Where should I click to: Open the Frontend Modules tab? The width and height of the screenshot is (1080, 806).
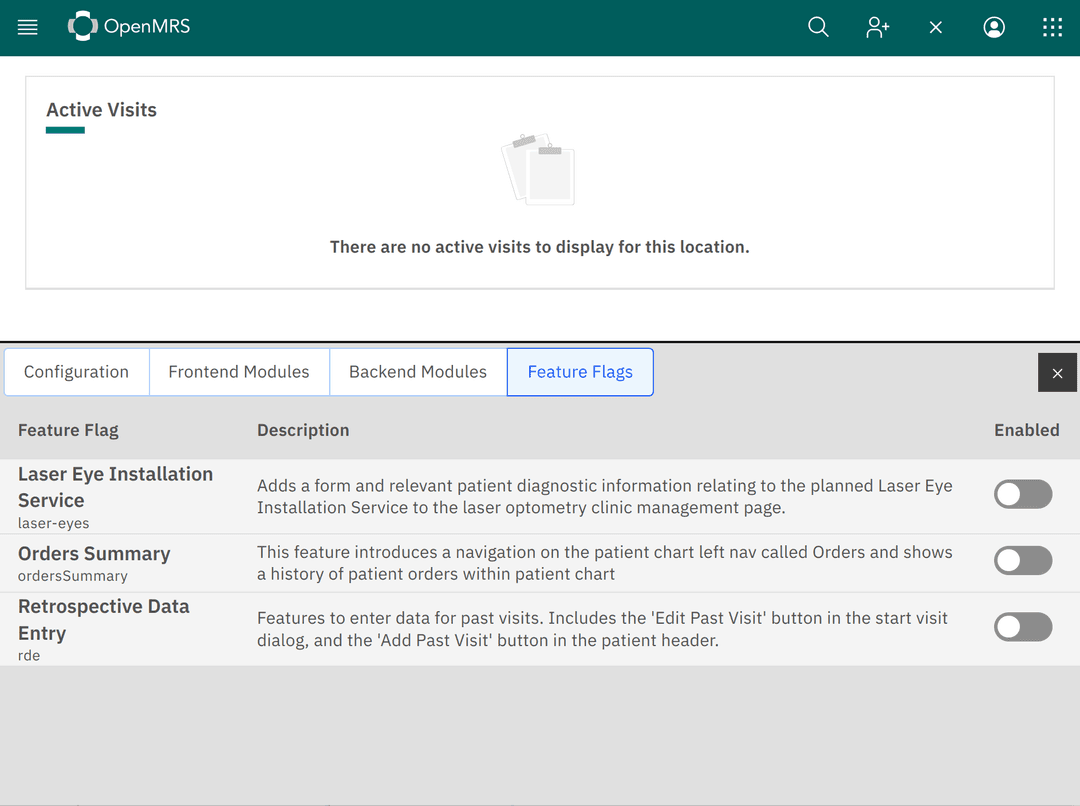click(239, 371)
